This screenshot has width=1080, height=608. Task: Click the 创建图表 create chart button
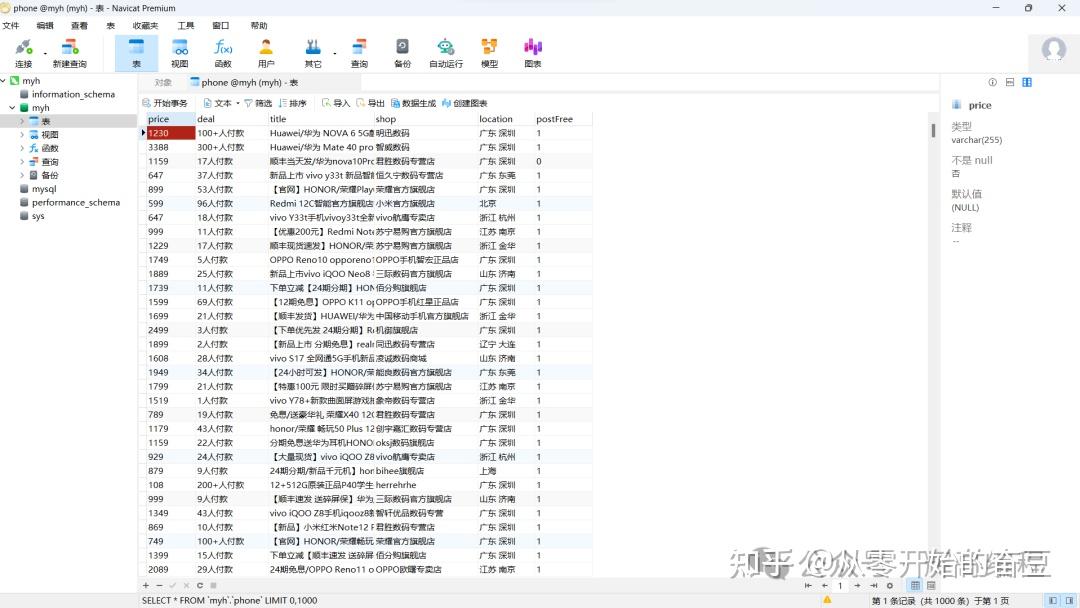click(465, 103)
